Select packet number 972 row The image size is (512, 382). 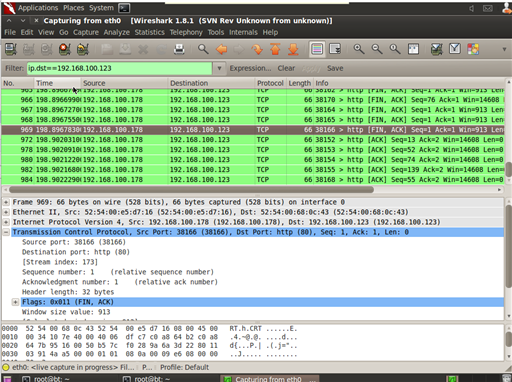(x=253, y=140)
